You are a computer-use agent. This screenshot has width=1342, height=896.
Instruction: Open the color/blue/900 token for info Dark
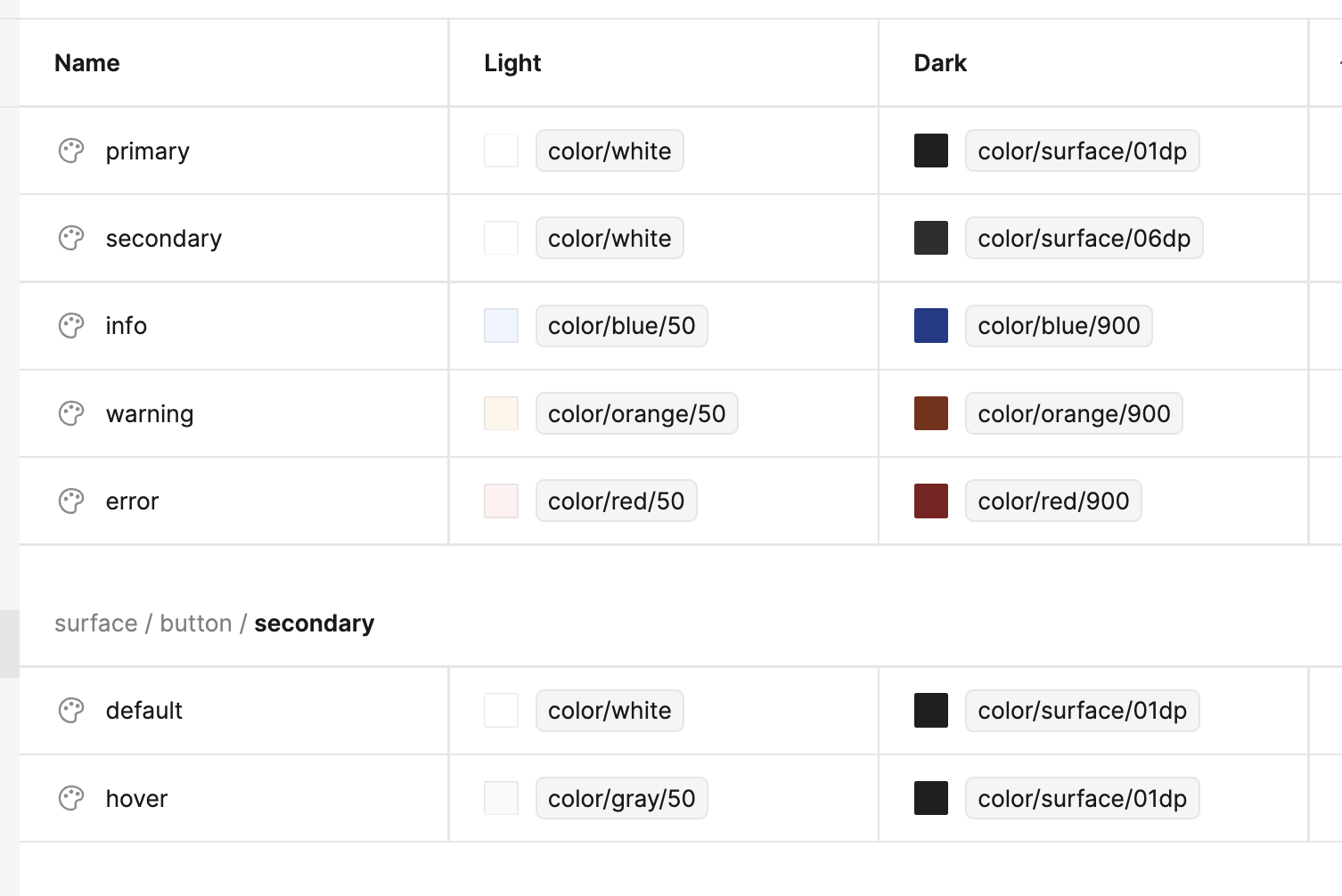pyautogui.click(x=1059, y=326)
